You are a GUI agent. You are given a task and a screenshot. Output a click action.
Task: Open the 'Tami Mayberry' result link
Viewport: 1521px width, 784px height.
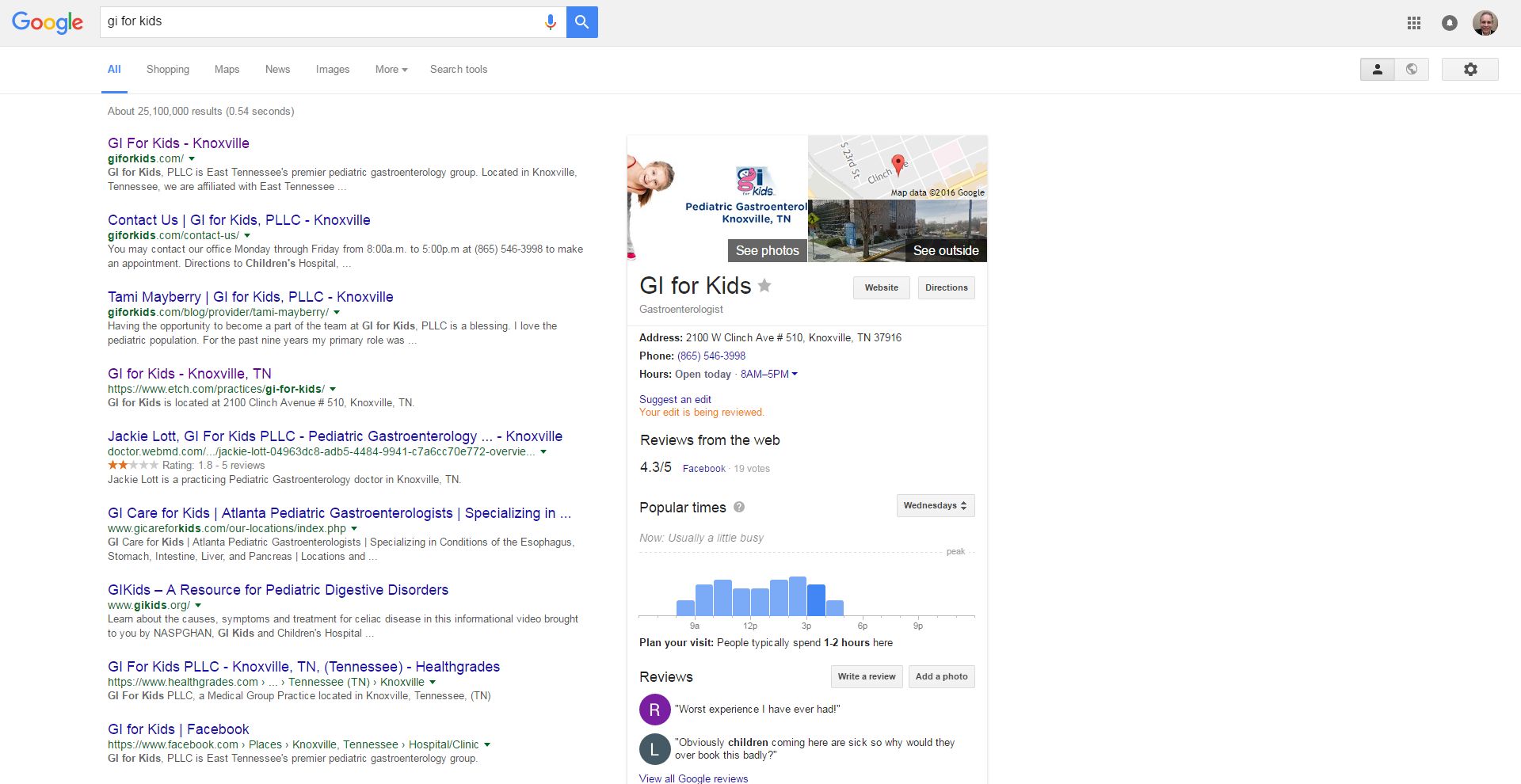coord(250,297)
